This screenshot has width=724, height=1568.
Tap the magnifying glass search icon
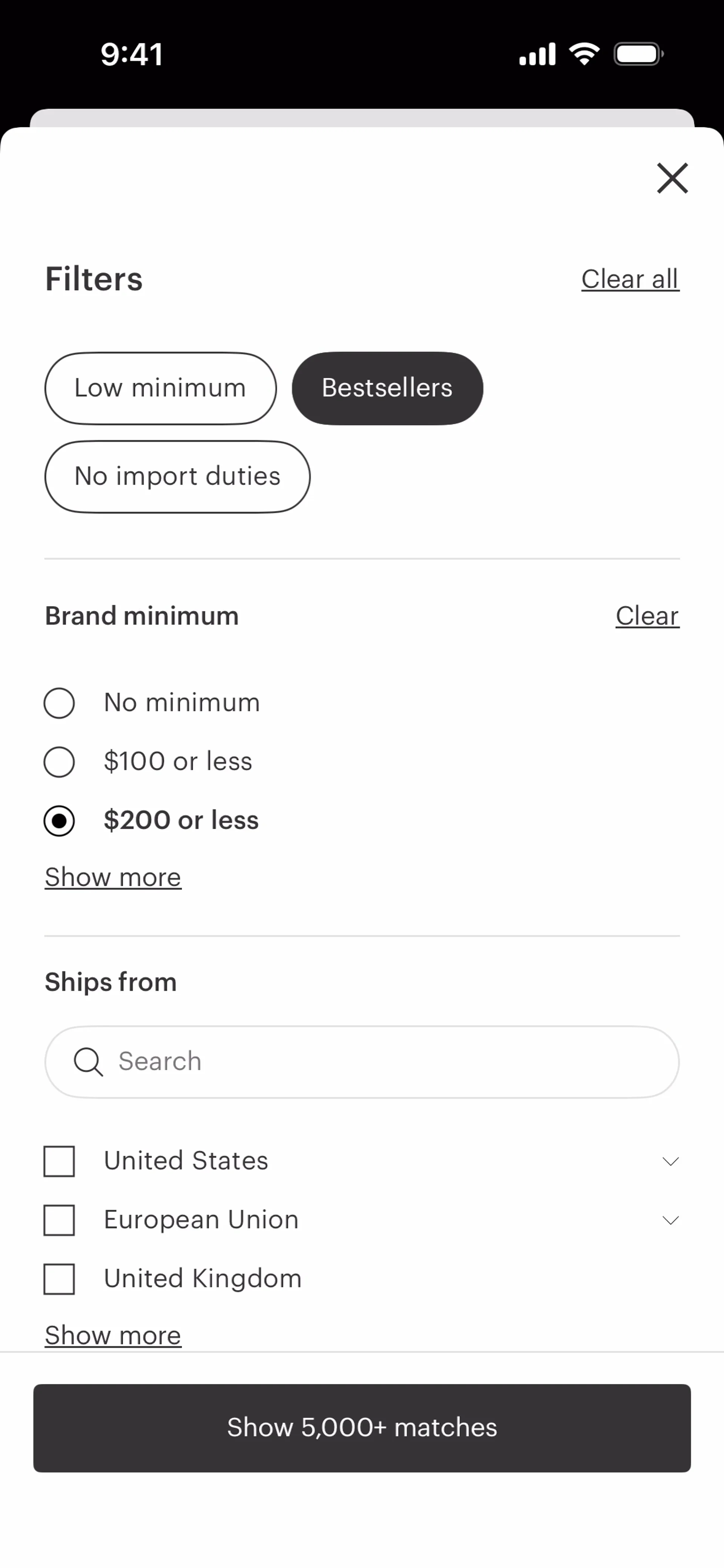(88, 1062)
